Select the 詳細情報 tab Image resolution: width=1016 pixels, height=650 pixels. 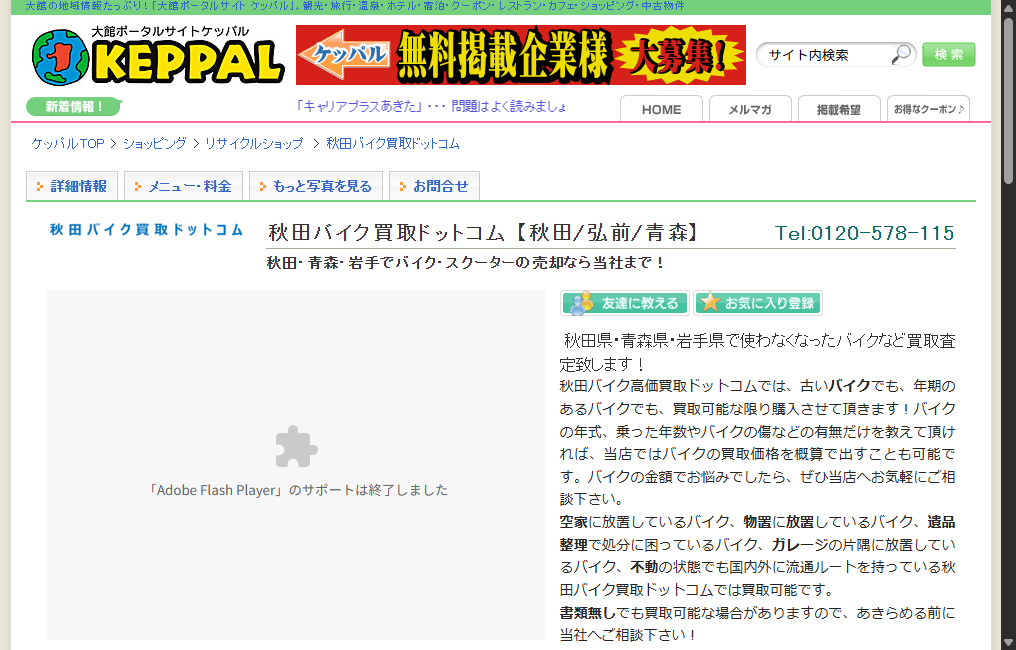pos(72,186)
